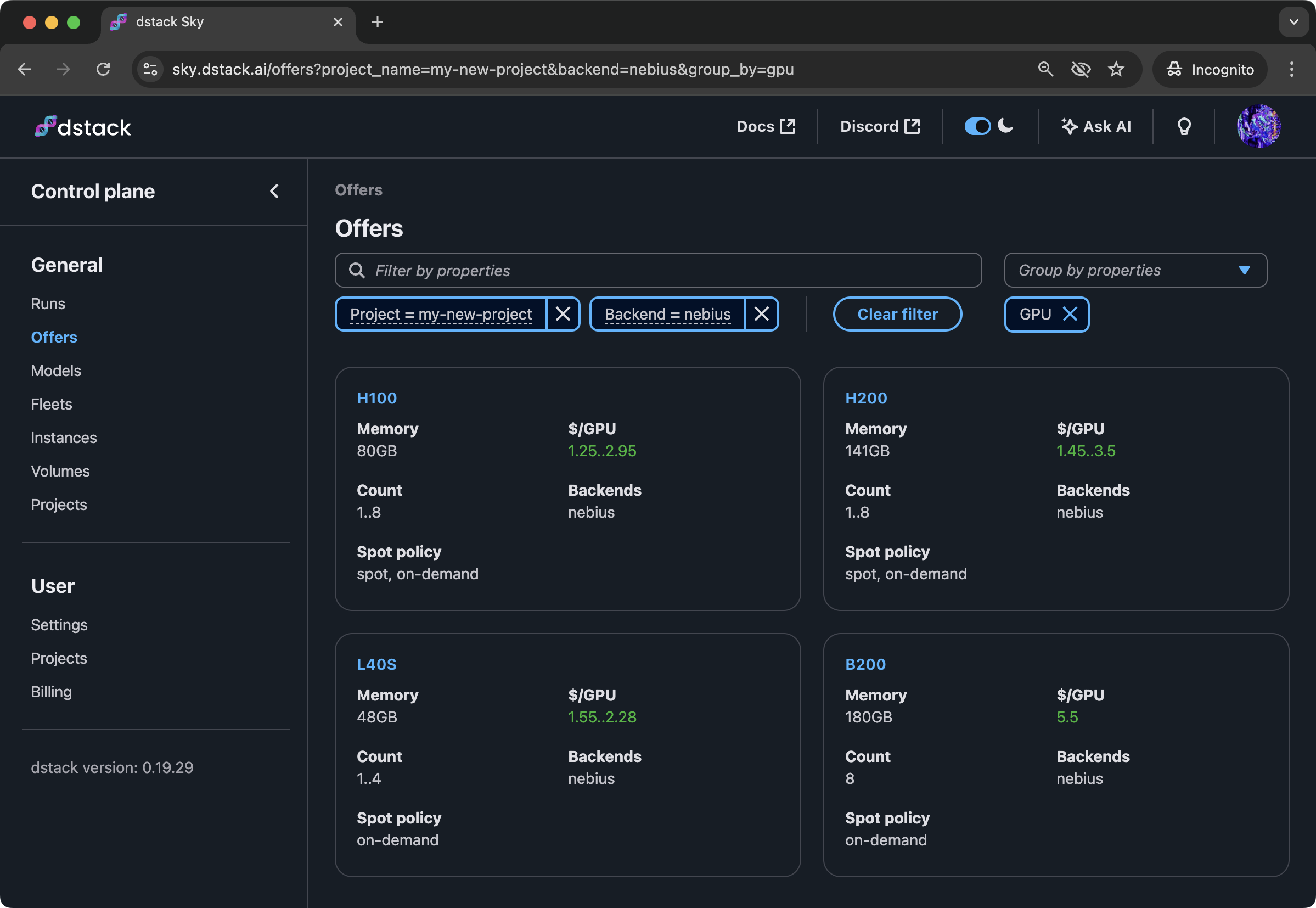Click L40S price 1.55..2.28
Screen dimensions: 1316x908
pos(602,718)
